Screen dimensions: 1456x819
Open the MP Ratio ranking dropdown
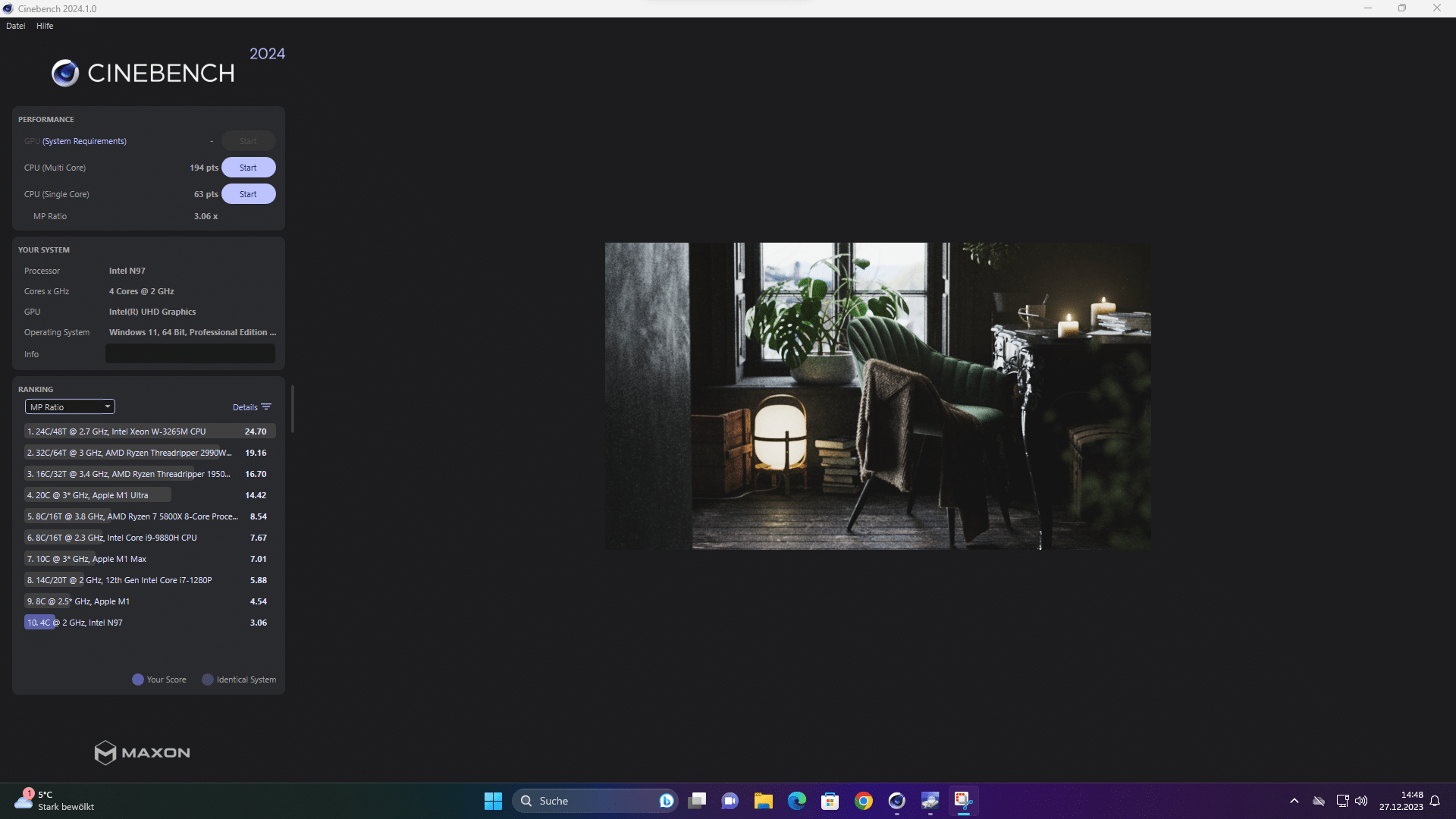click(x=70, y=407)
